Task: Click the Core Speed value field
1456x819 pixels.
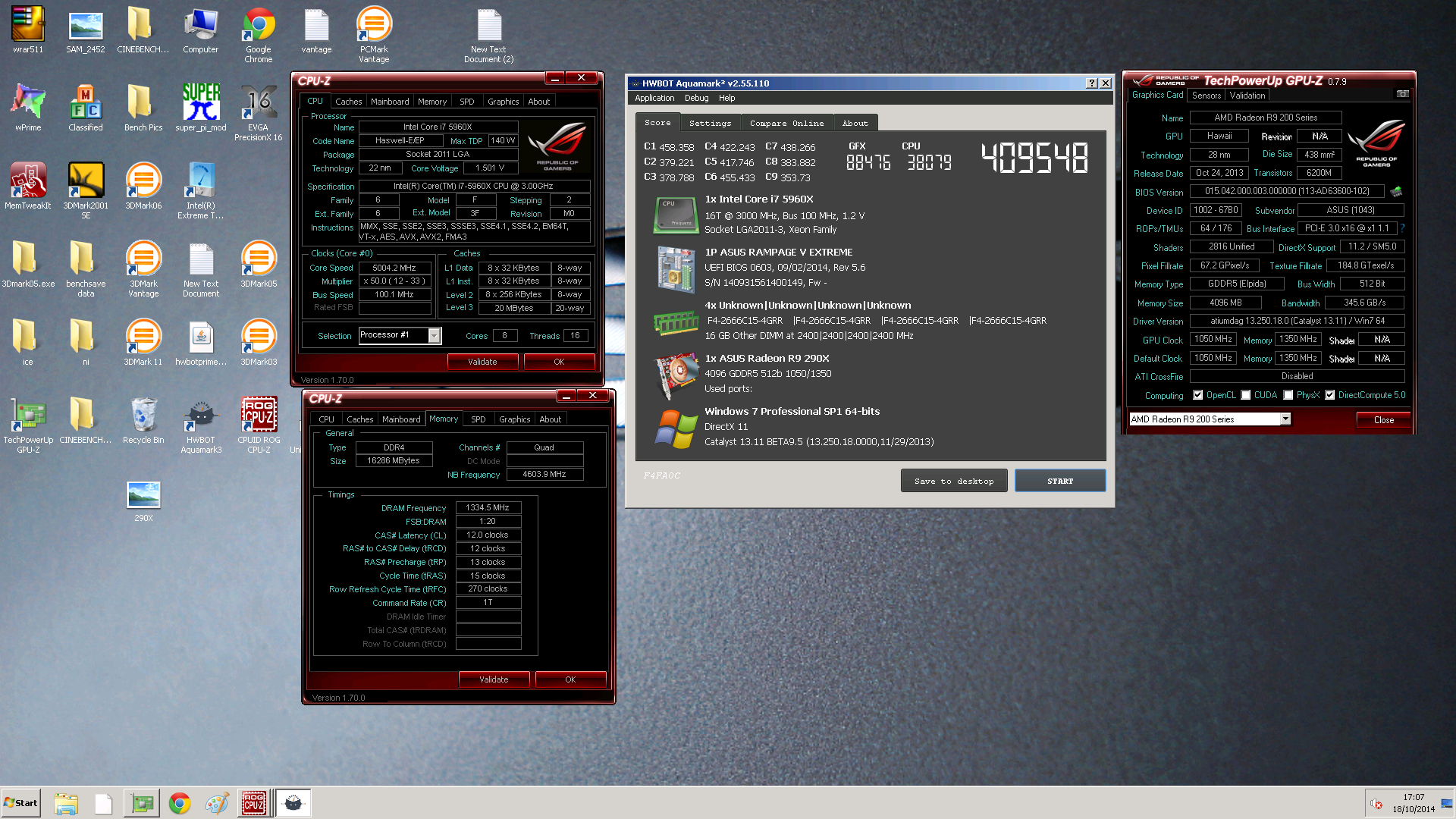Action: 394,268
